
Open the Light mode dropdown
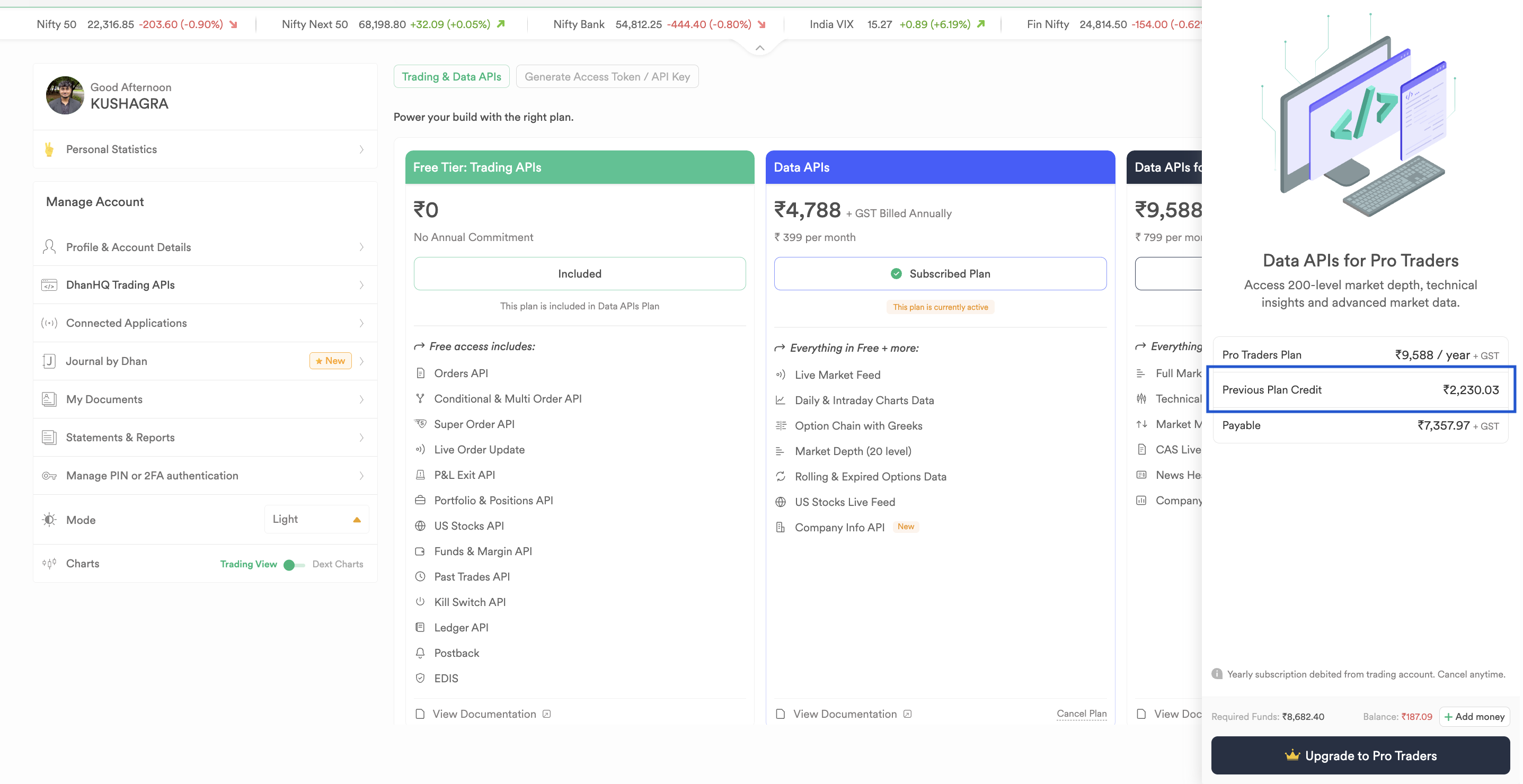[317, 519]
